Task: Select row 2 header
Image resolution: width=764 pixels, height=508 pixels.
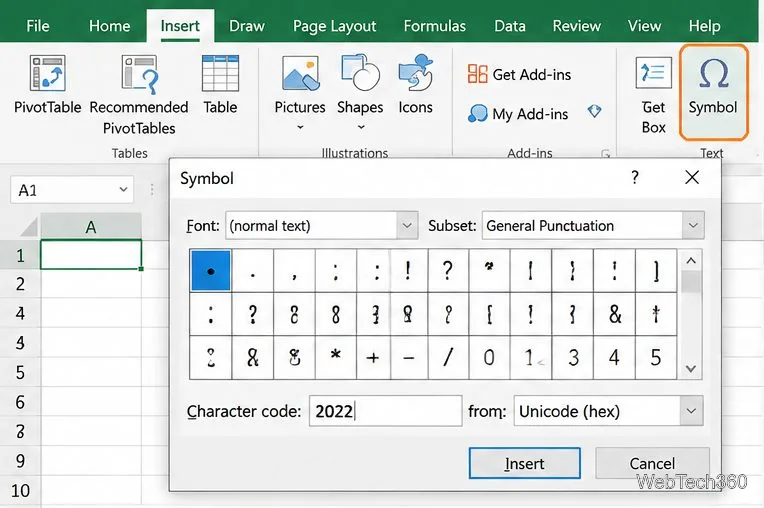Action: [x=20, y=284]
